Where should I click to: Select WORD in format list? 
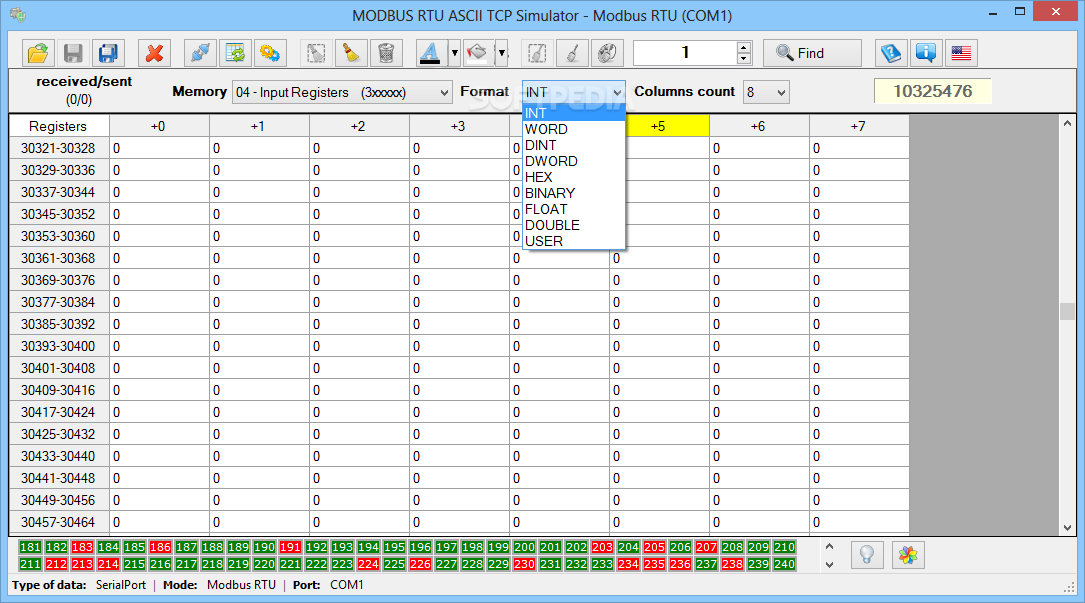(574, 129)
